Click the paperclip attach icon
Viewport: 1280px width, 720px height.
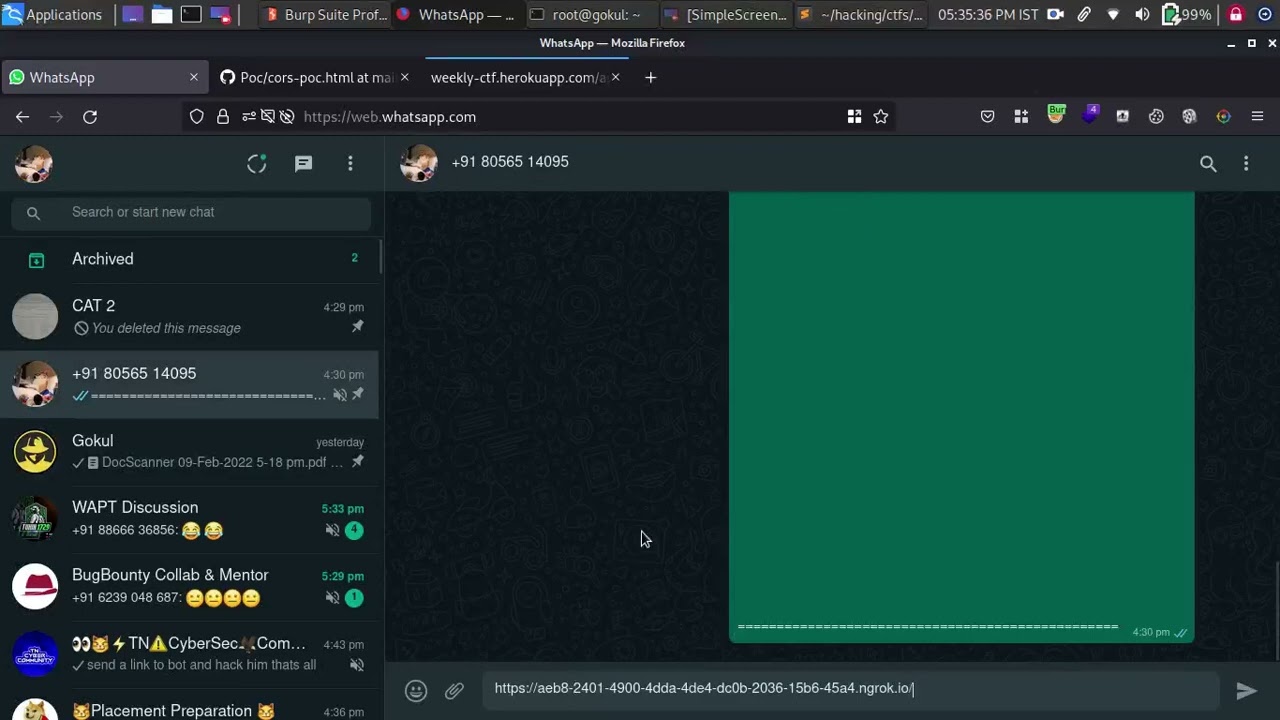pyautogui.click(x=454, y=690)
